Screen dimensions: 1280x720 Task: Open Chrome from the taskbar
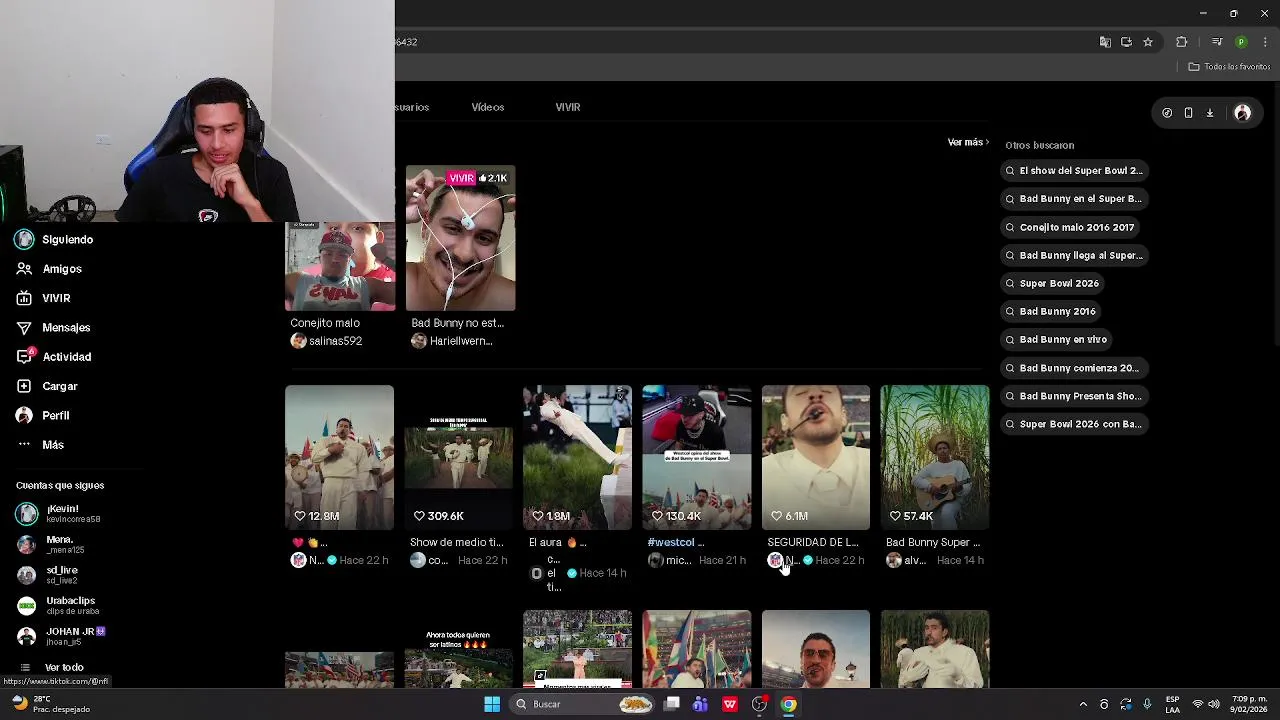[789, 704]
